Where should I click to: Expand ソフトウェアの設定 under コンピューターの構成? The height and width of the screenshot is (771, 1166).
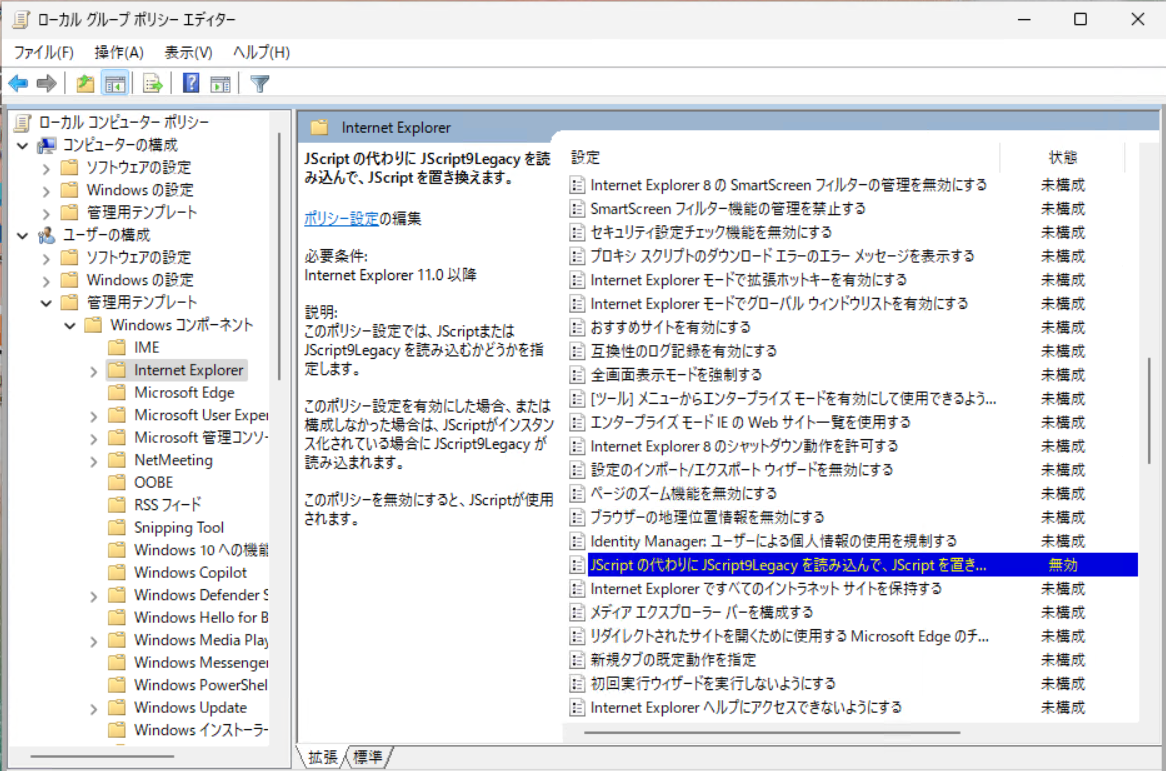pyautogui.click(x=46, y=168)
